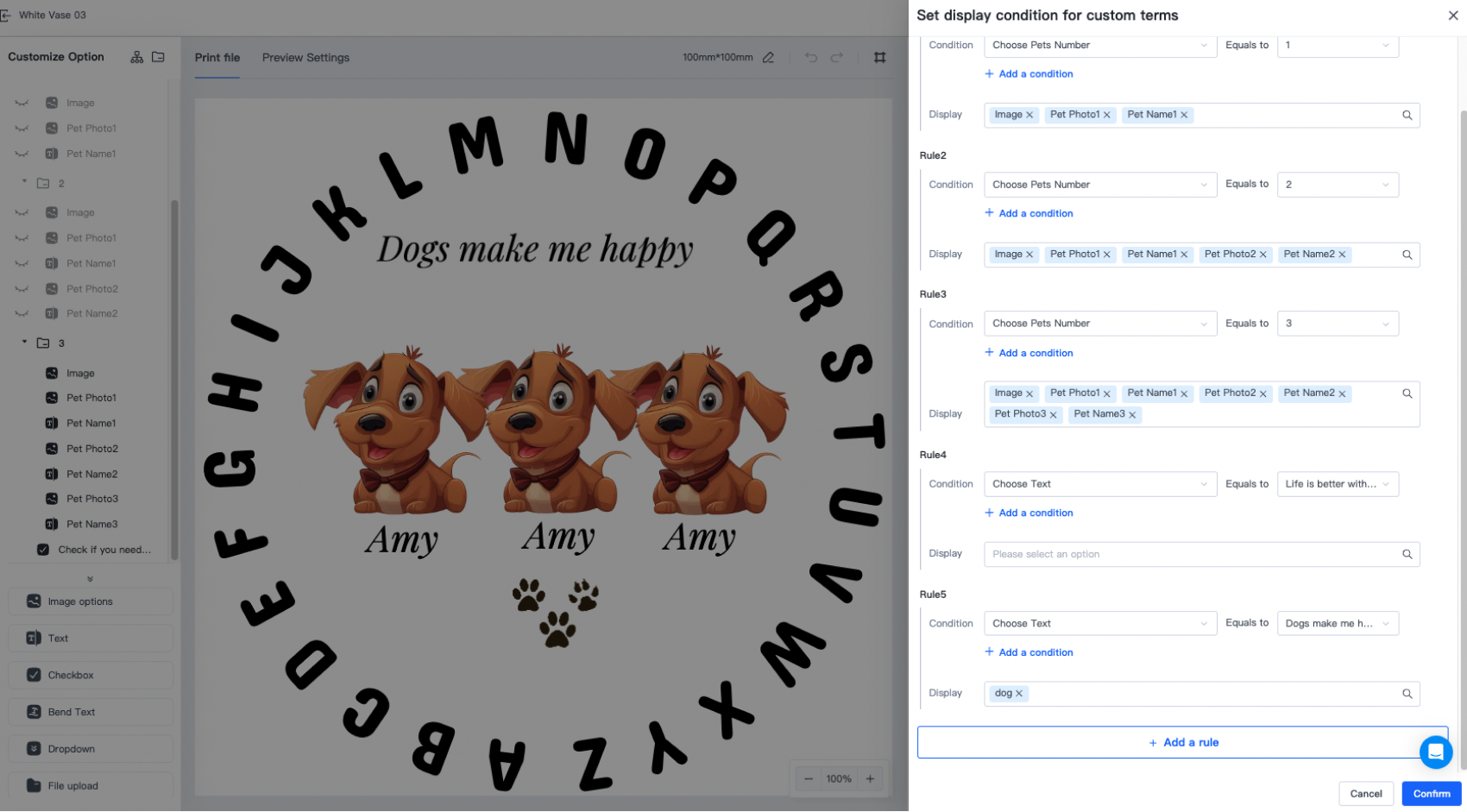Click the folder icon of group 2
1467x812 pixels.
coord(43,184)
